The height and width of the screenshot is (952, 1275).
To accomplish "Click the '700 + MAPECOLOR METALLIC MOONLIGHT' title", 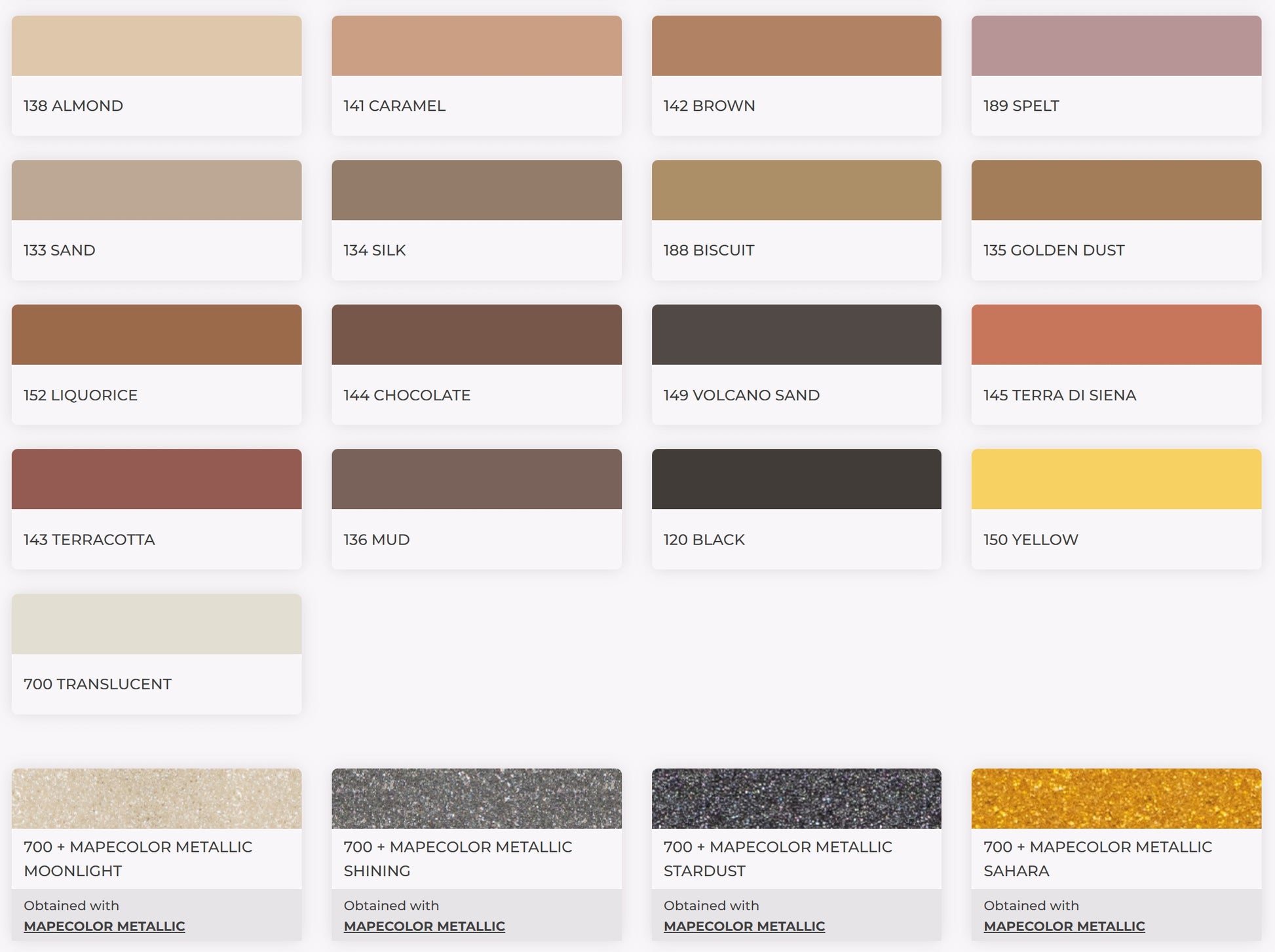I will (138, 859).
